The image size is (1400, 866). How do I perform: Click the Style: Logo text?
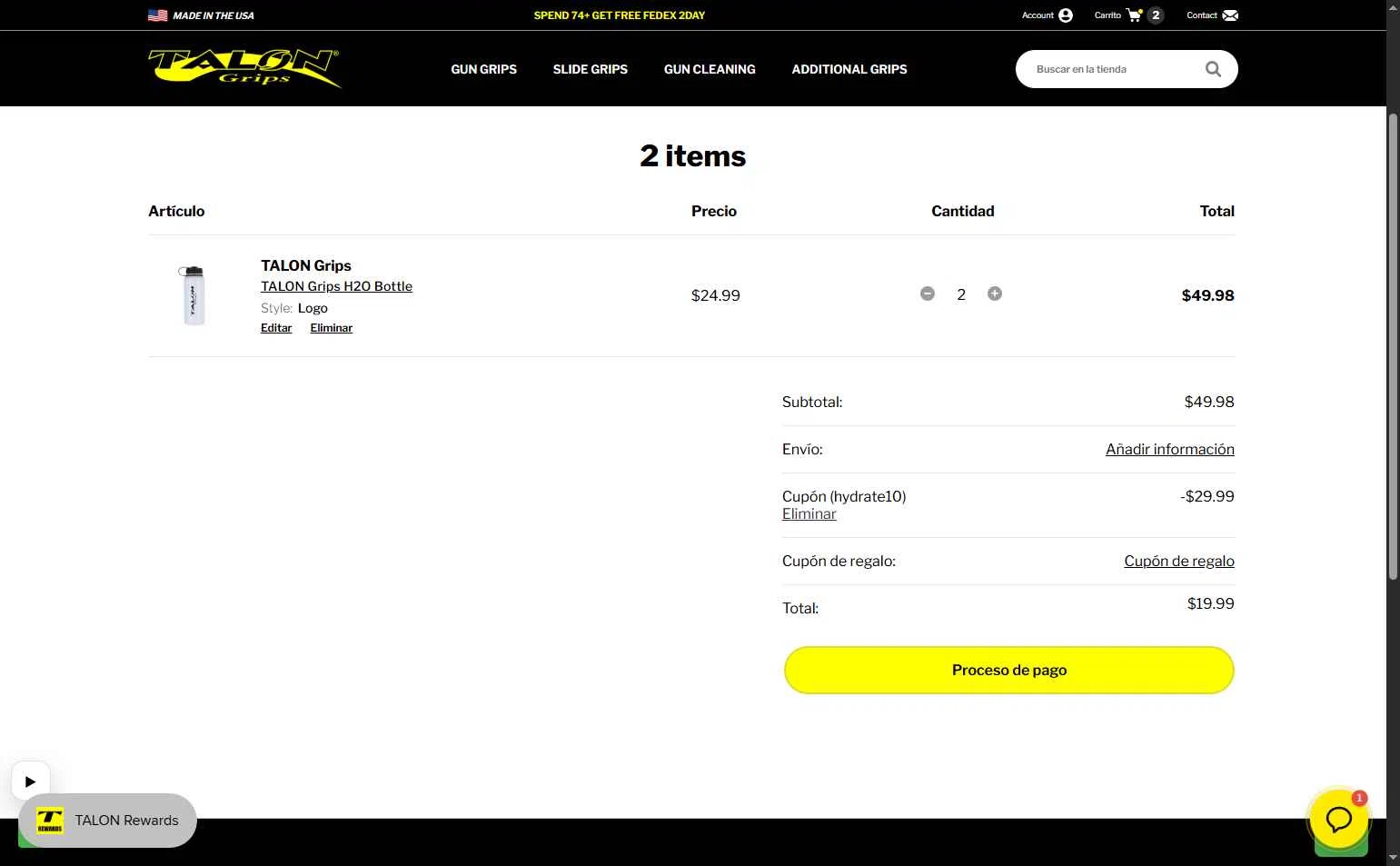[294, 308]
